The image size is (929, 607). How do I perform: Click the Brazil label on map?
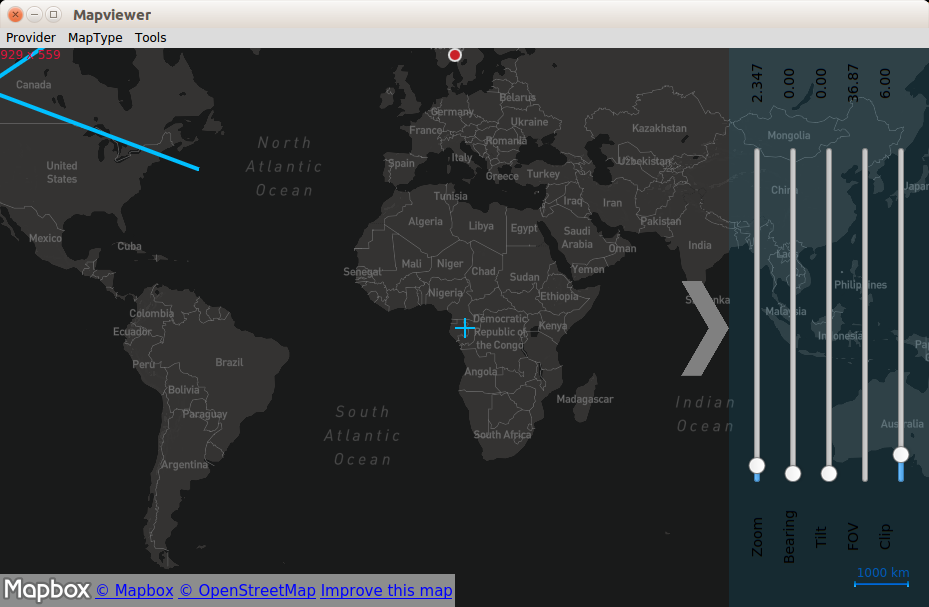(x=229, y=362)
